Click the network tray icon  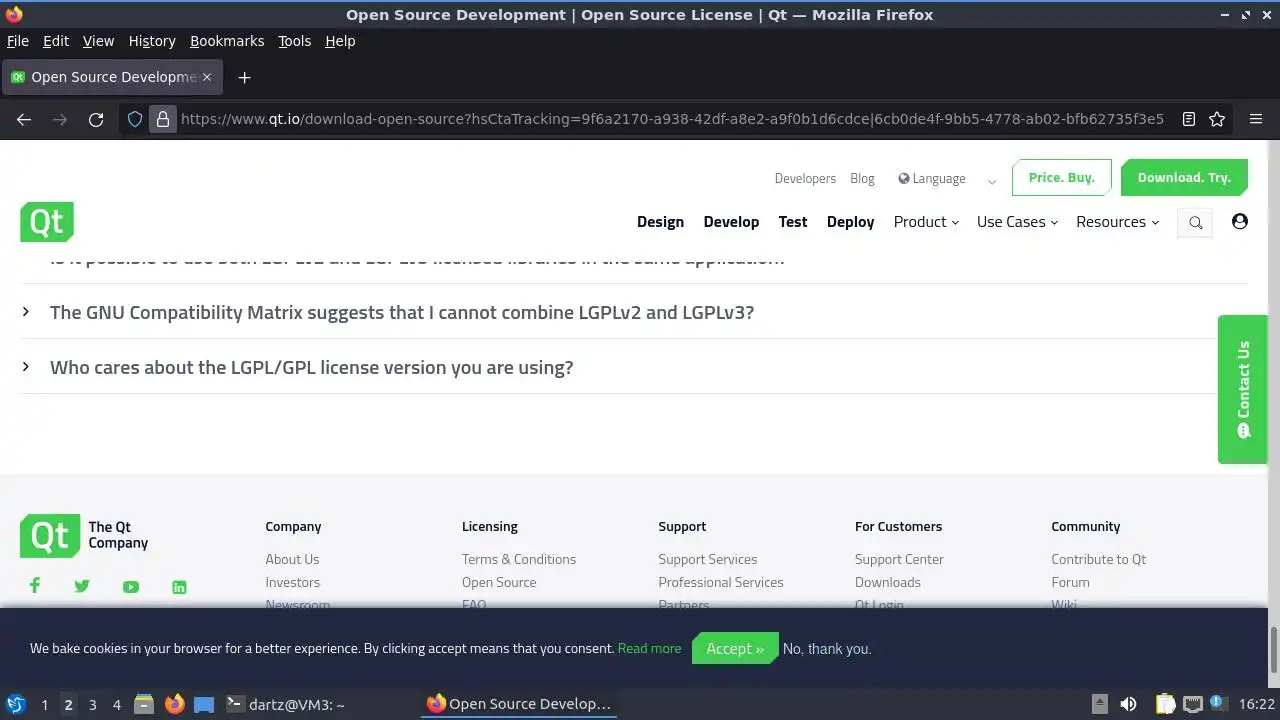(1193, 704)
